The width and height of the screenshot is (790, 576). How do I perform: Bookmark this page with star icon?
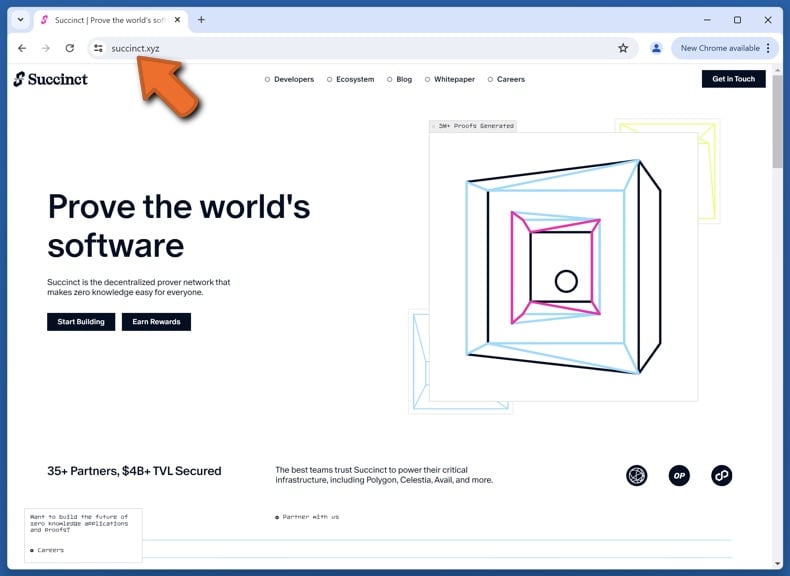[x=623, y=48]
